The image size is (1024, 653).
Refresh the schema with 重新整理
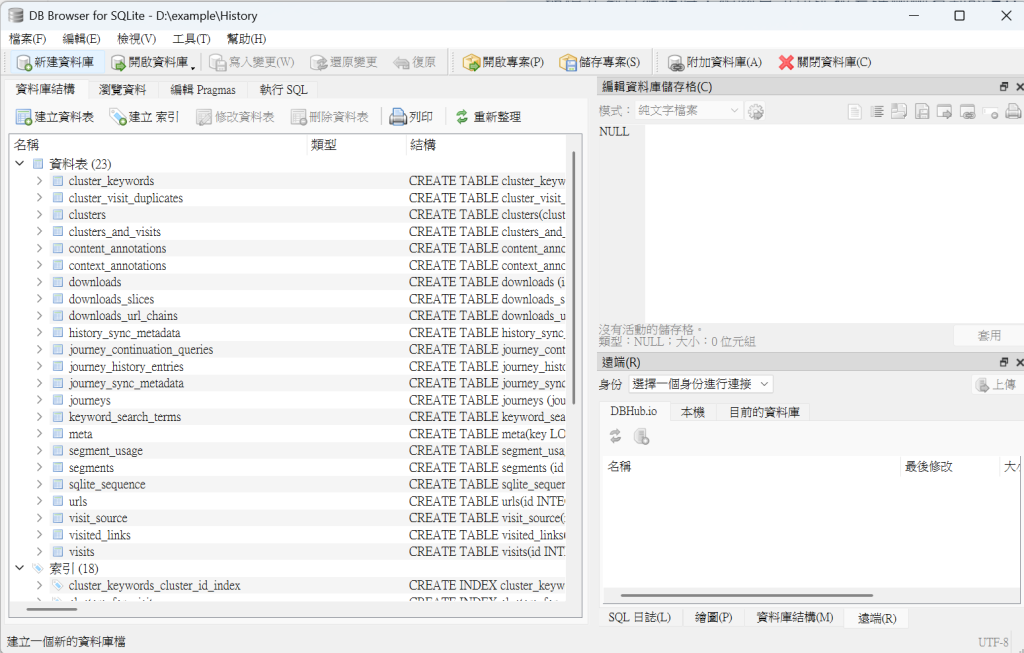488,117
